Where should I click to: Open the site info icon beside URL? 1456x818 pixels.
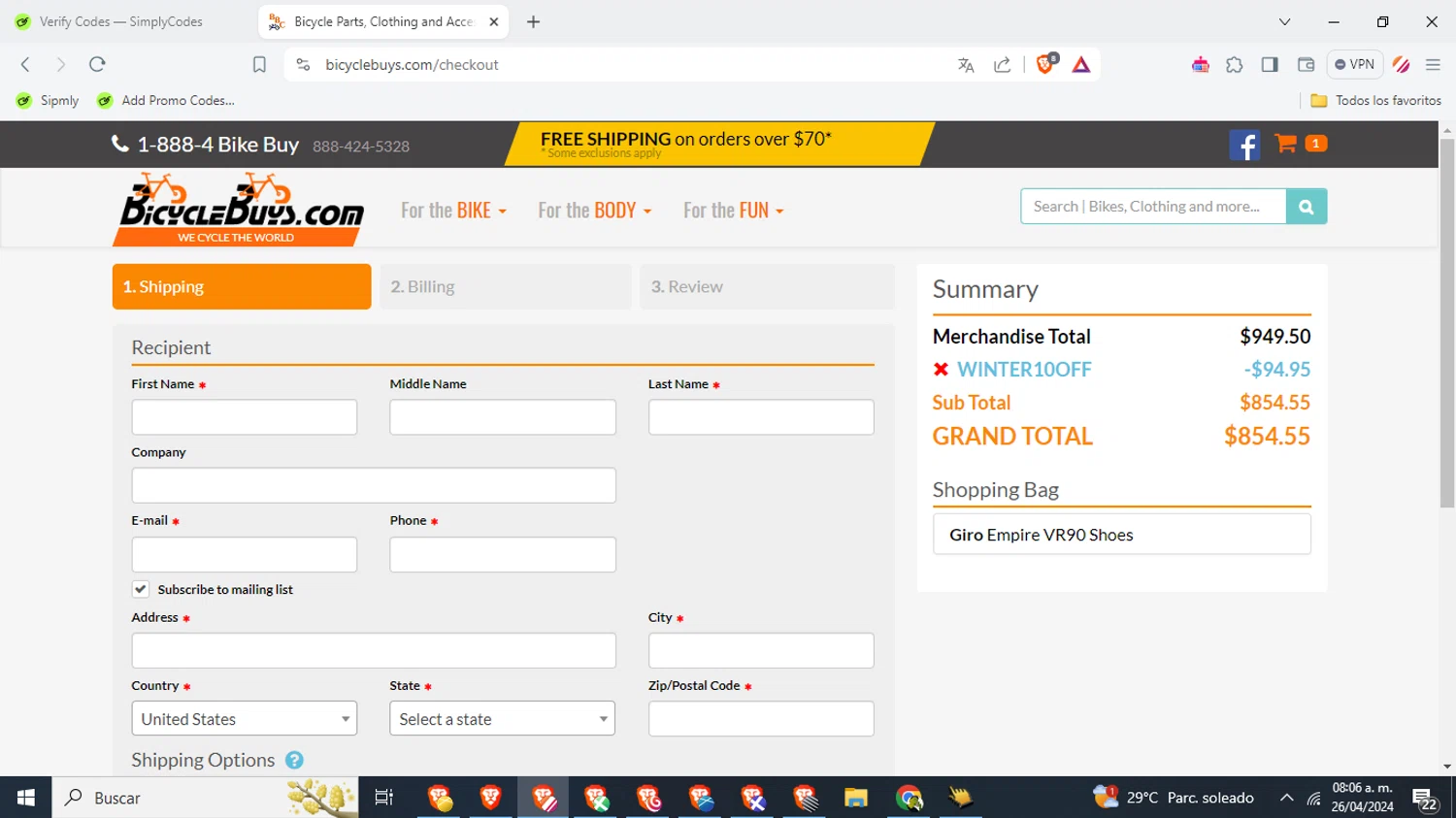(303, 65)
